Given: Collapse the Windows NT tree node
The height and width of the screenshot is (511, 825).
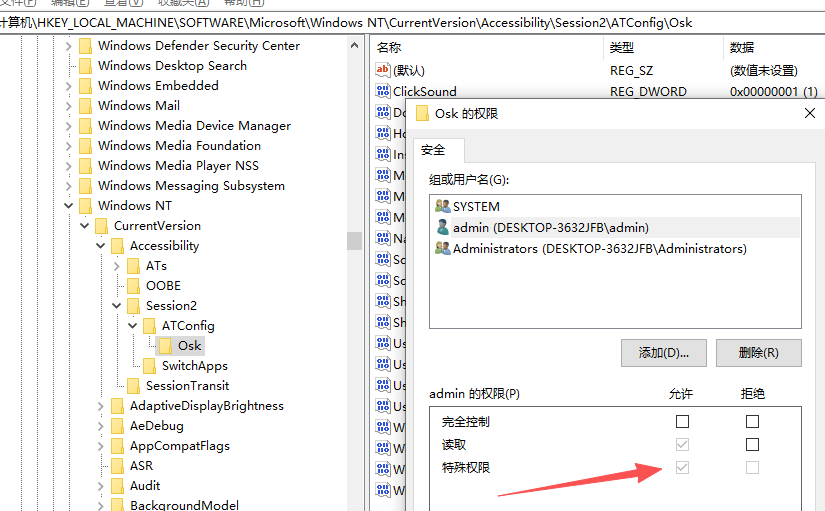Looking at the screenshot, I should (x=69, y=206).
